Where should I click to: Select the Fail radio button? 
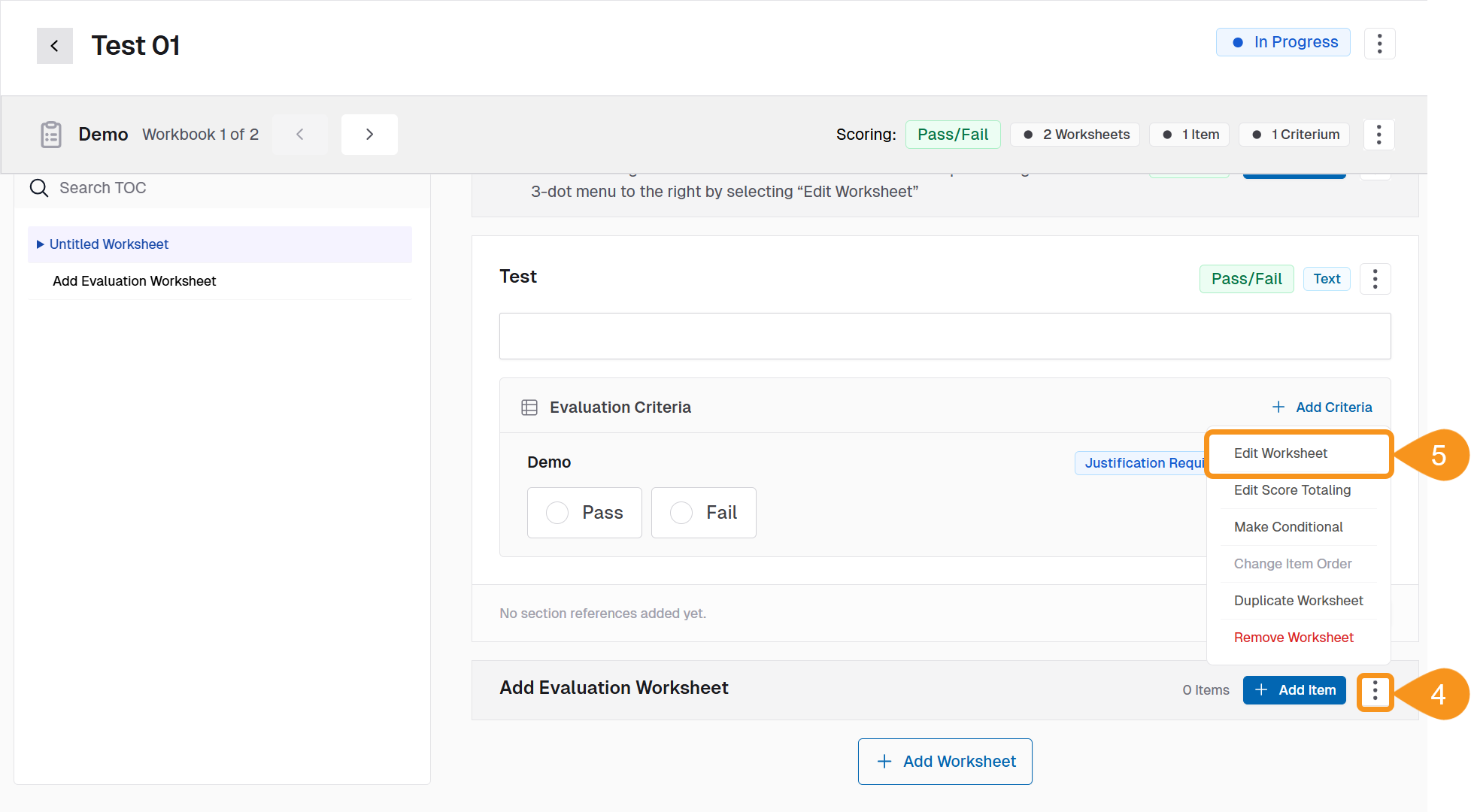coord(681,512)
